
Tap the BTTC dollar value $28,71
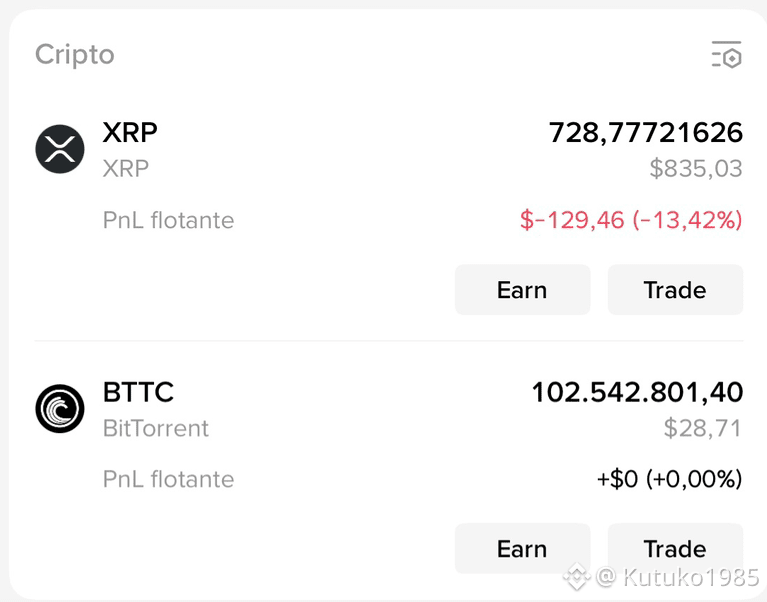703,428
